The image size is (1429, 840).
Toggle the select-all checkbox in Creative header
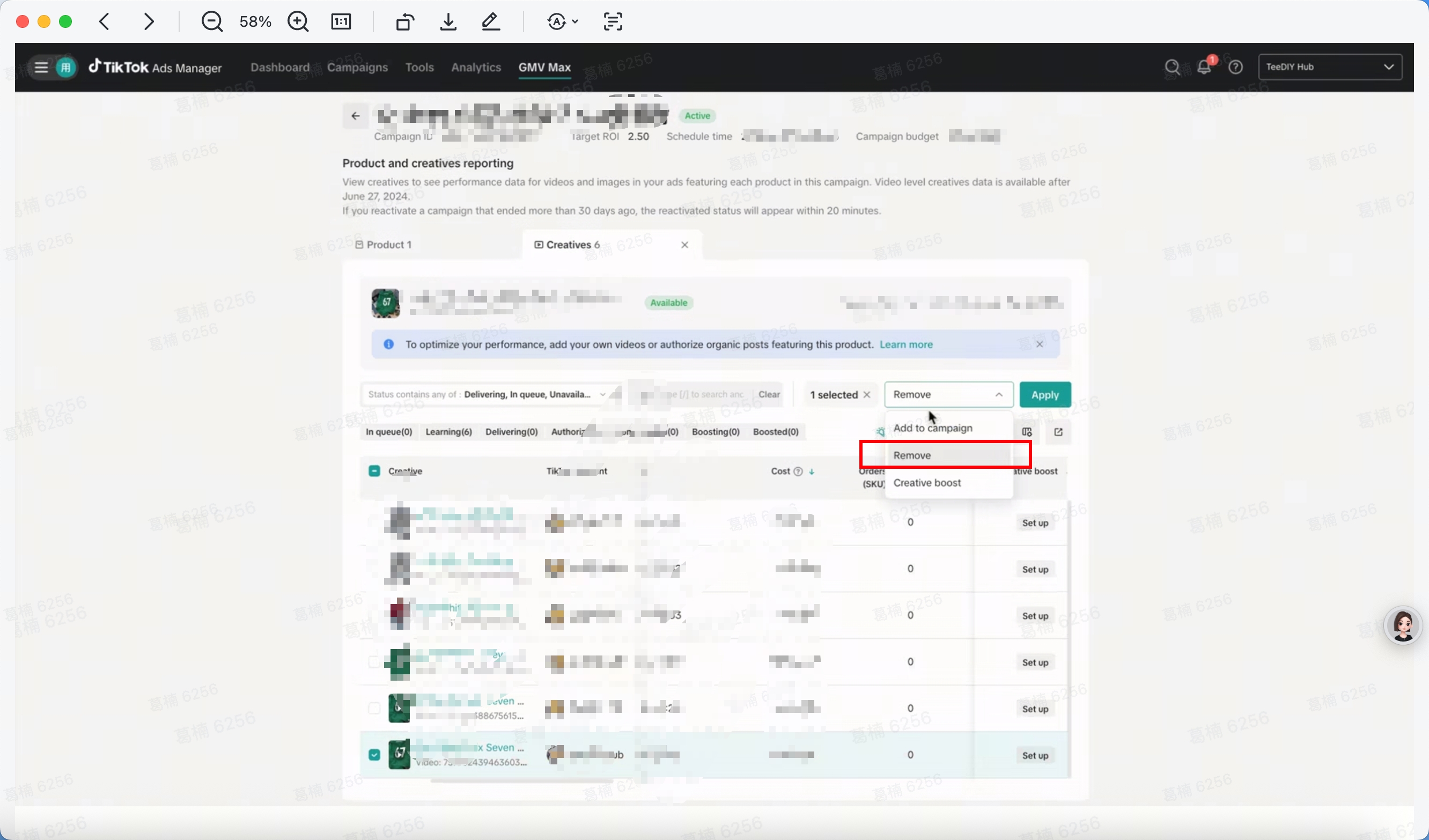(374, 471)
